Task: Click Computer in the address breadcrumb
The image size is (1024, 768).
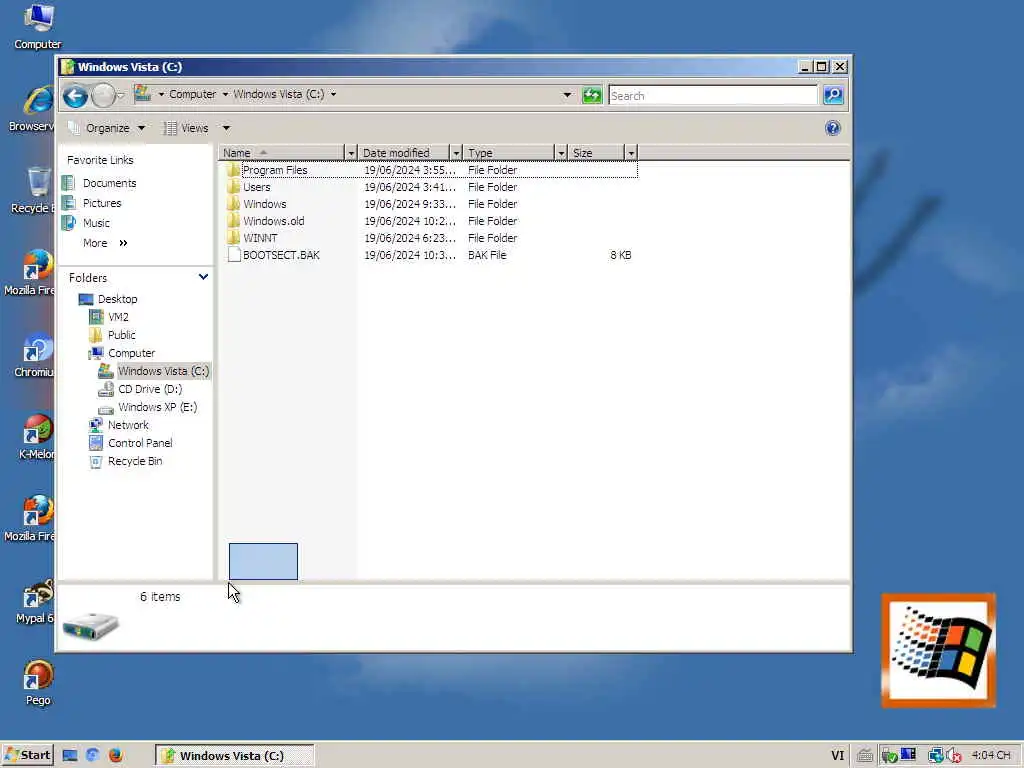Action: [193, 94]
